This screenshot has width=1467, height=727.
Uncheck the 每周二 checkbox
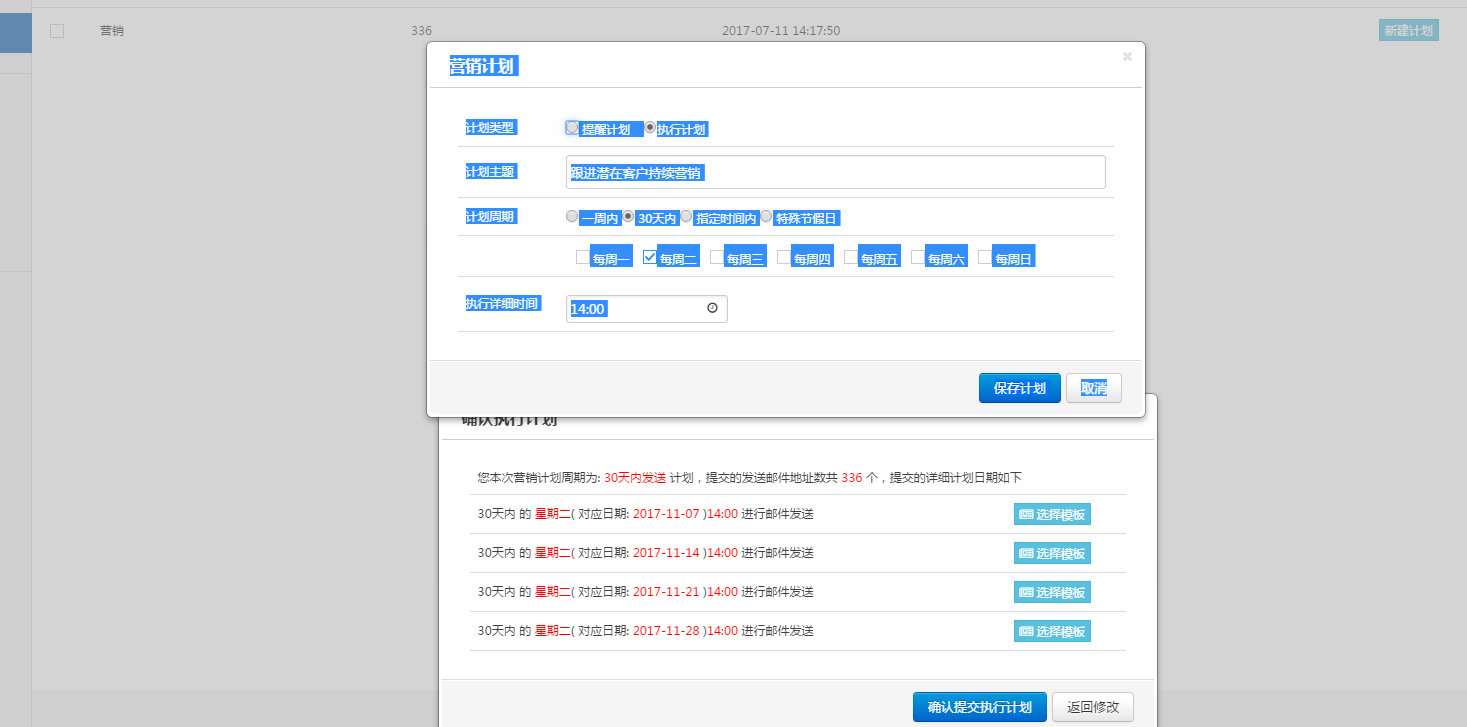[x=649, y=258]
